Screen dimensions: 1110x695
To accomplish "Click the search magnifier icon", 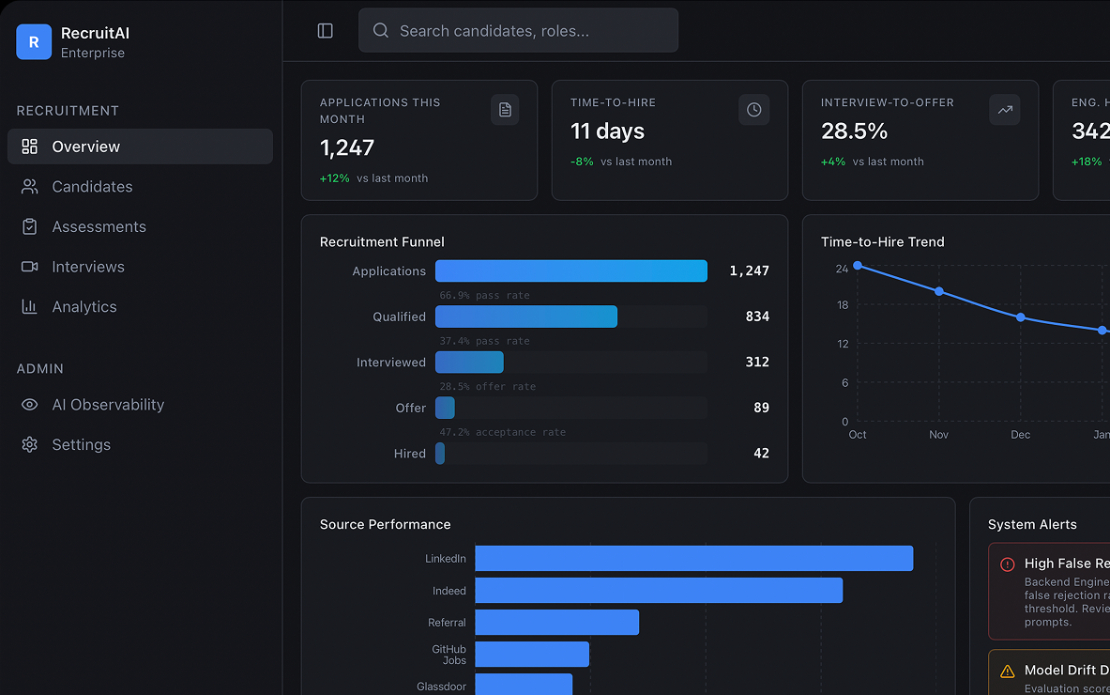I will coord(381,30).
